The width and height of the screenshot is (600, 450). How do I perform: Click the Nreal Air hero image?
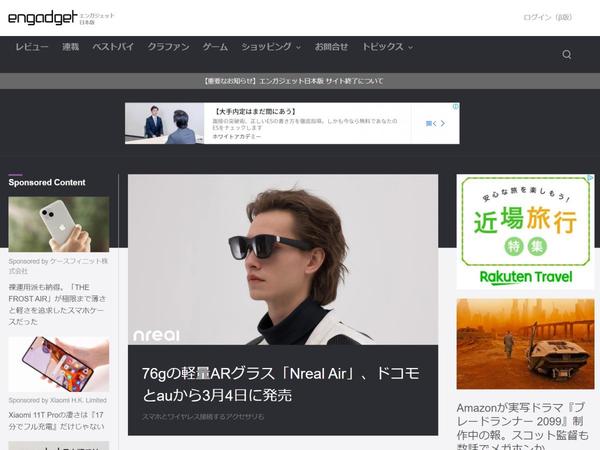pyautogui.click(x=283, y=259)
